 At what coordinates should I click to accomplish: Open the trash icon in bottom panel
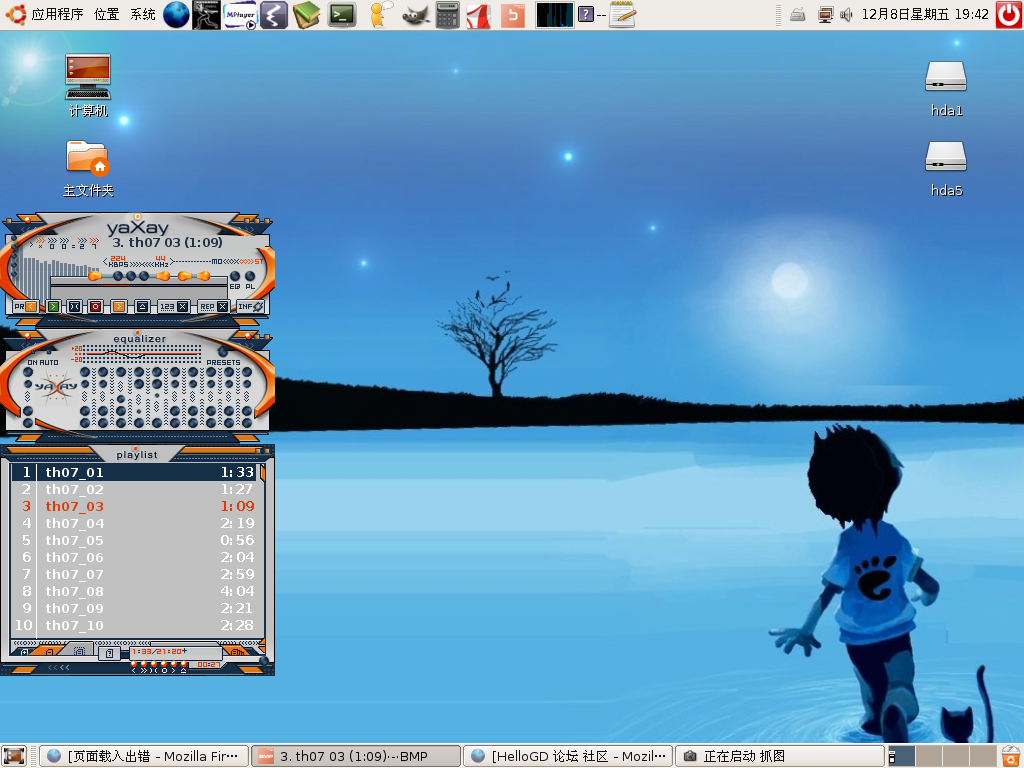point(1011,756)
